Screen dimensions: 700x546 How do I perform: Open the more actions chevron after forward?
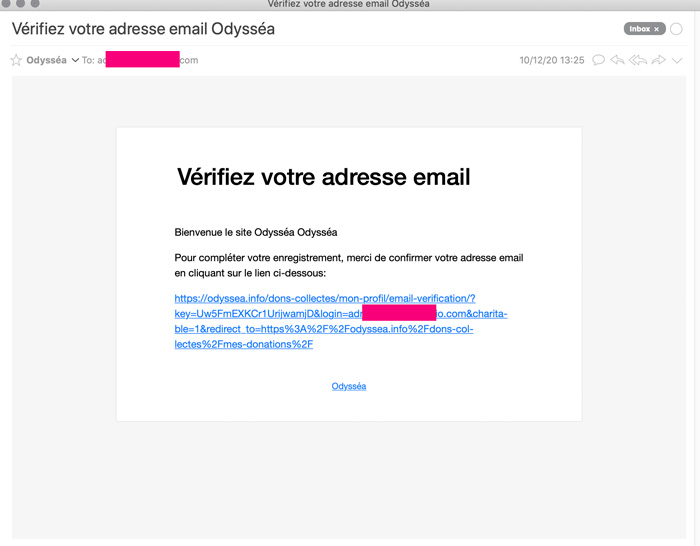(677, 60)
